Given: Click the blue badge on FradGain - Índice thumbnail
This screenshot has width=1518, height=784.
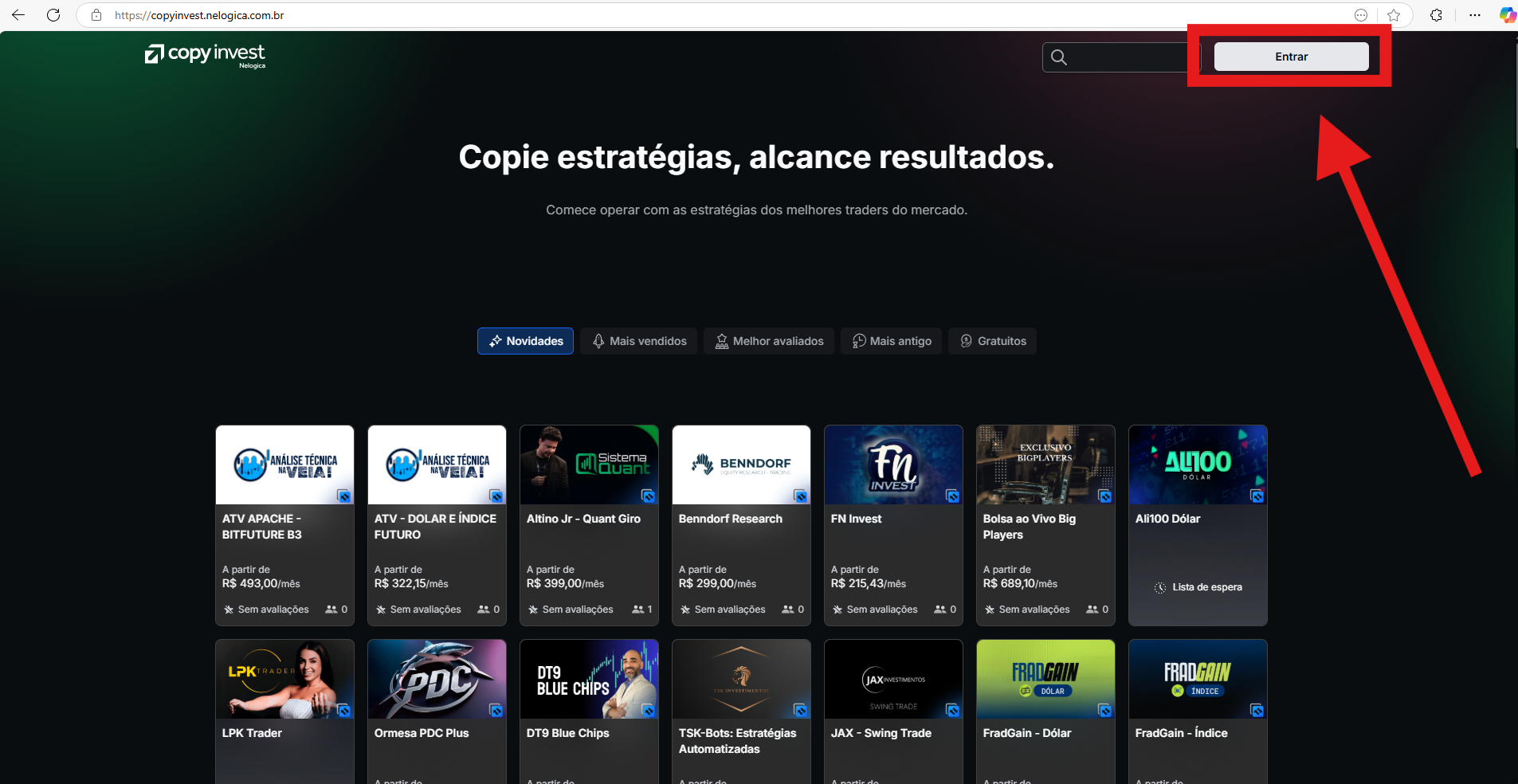Looking at the screenshot, I should pyautogui.click(x=1257, y=710).
